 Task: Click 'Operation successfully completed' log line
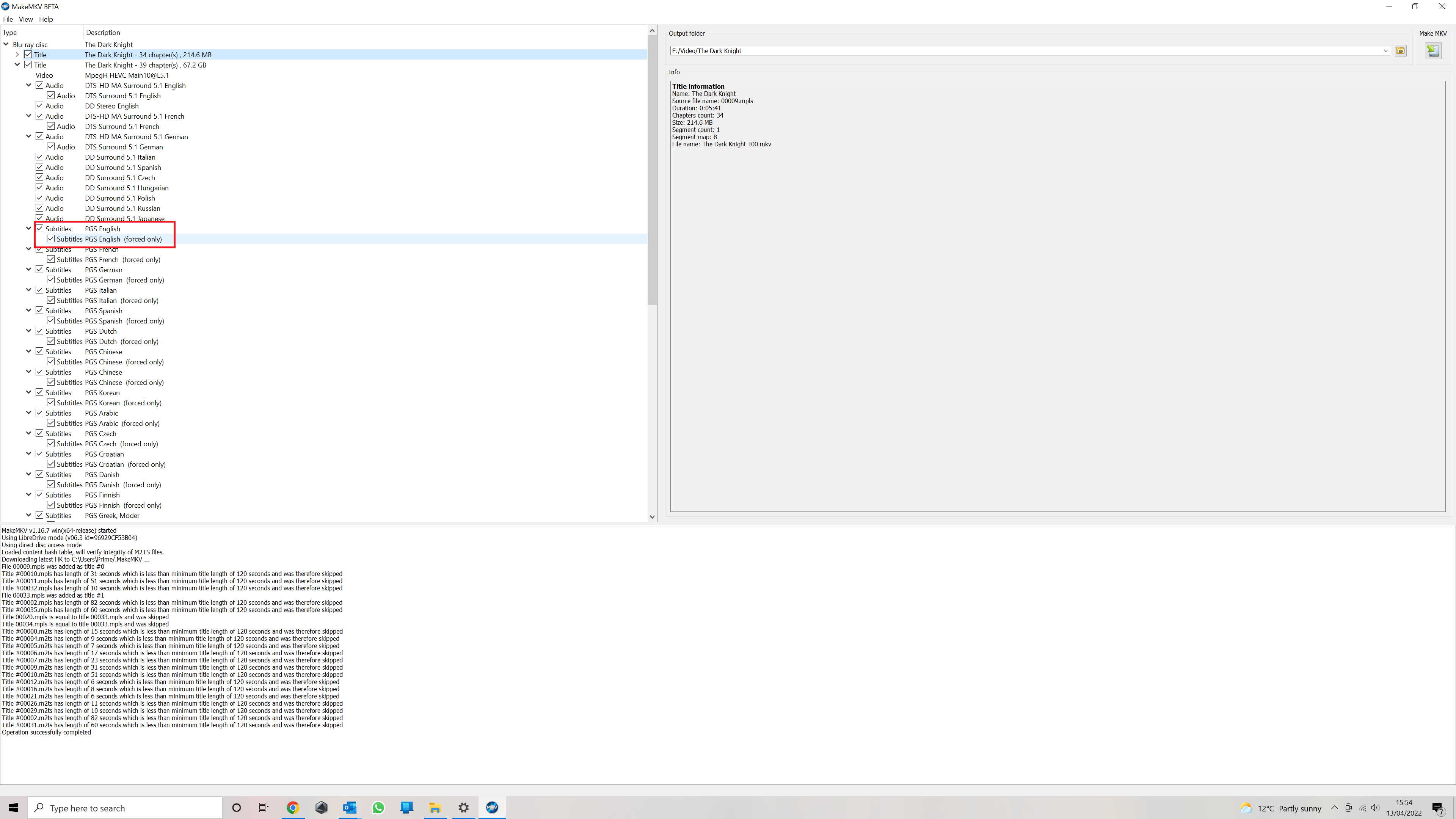pos(46,732)
